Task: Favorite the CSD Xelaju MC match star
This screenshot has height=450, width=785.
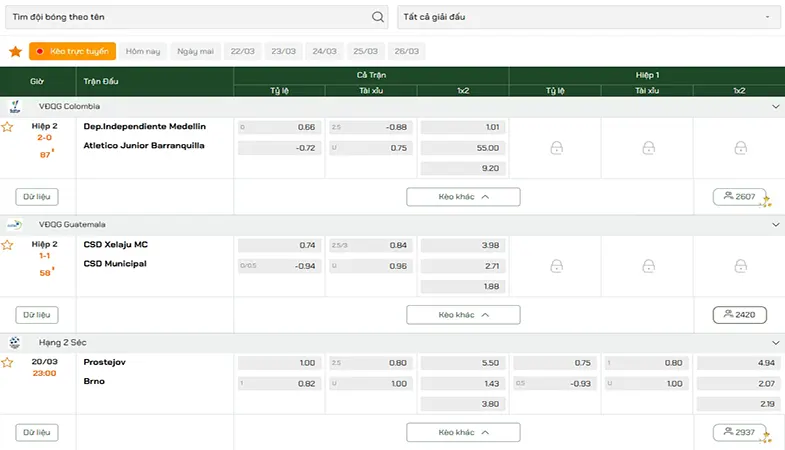Action: (x=7, y=245)
